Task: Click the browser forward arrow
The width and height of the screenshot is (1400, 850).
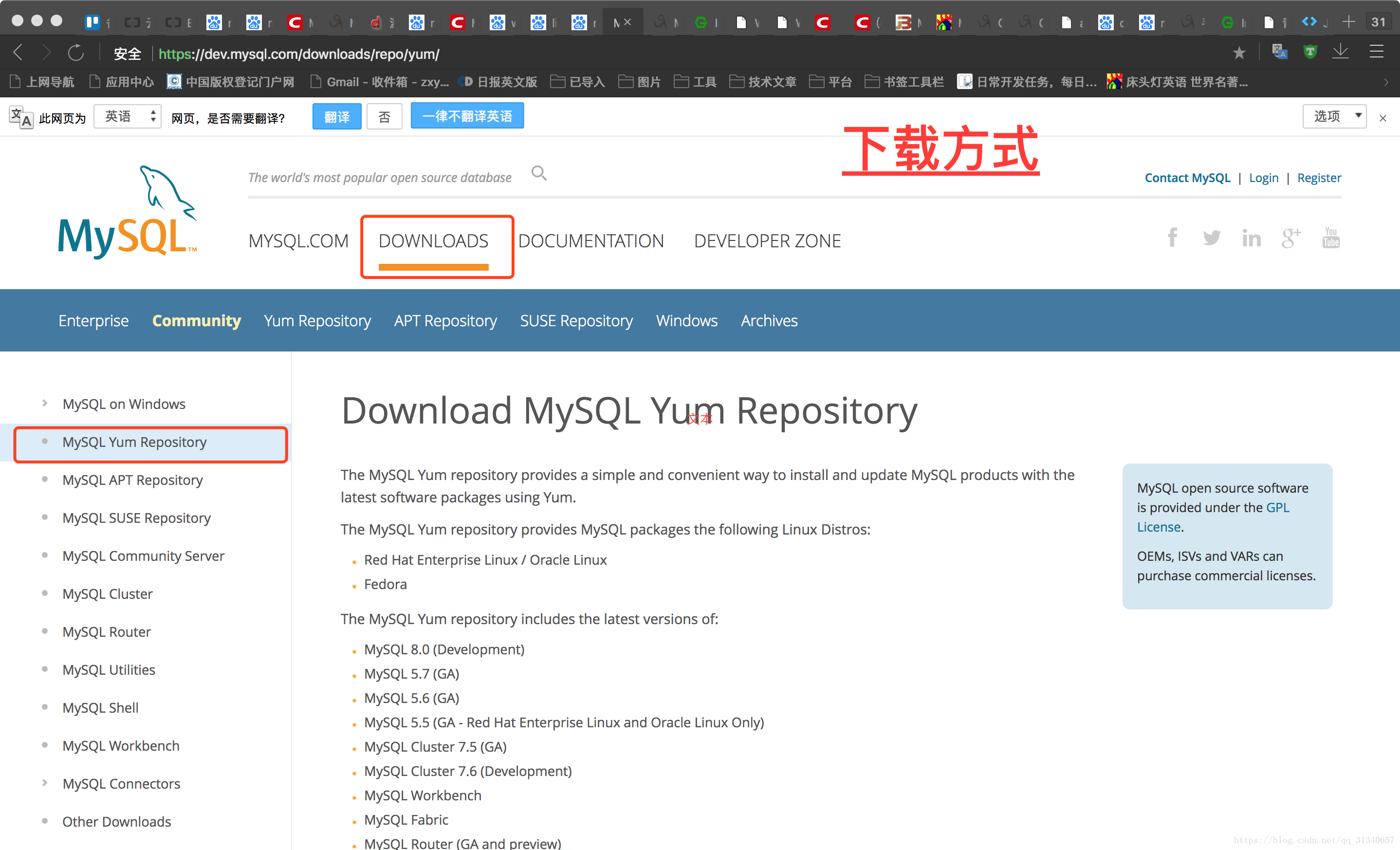Action: click(x=47, y=53)
